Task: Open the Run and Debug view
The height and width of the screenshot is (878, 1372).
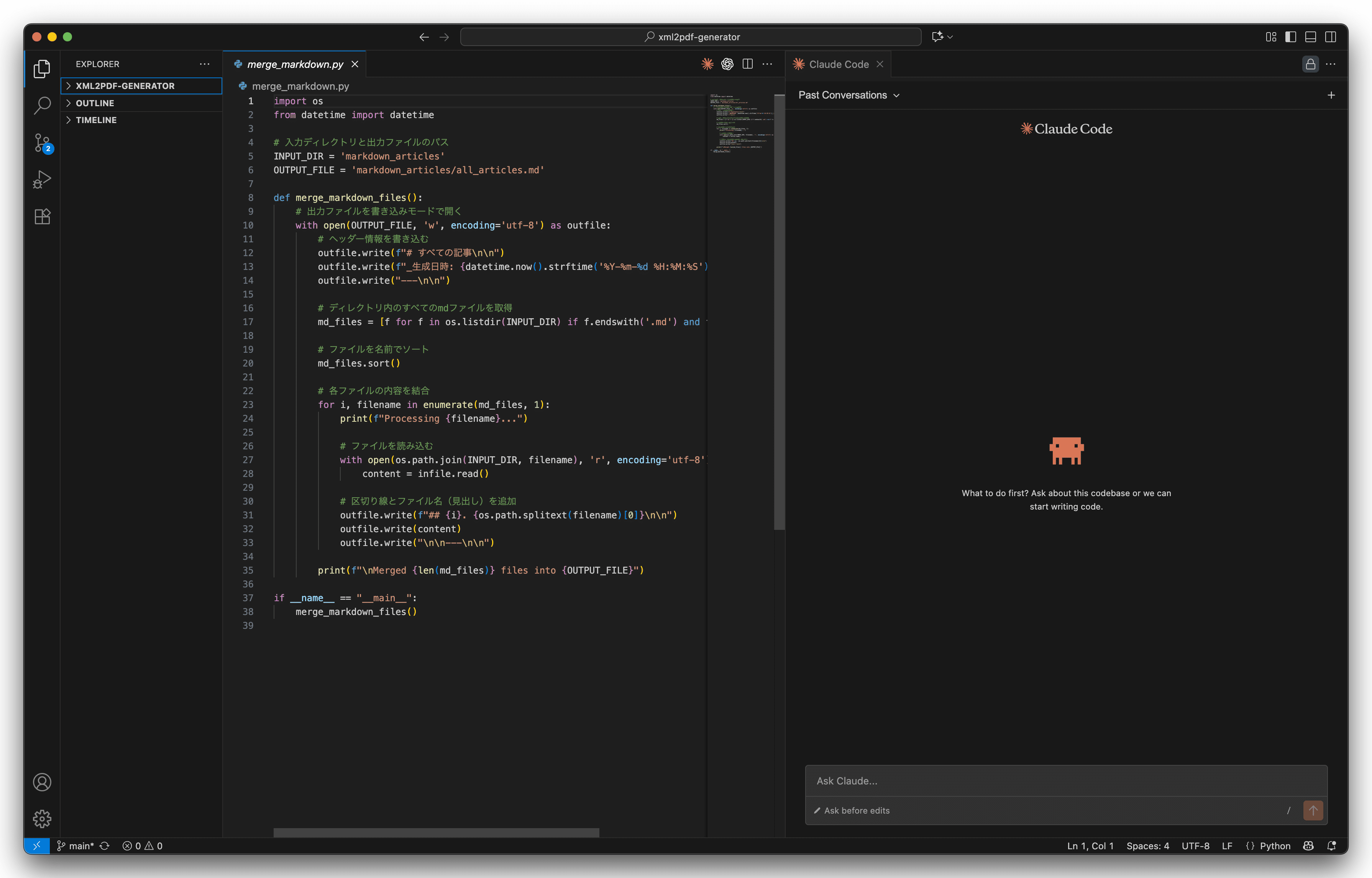Action: tap(42, 179)
